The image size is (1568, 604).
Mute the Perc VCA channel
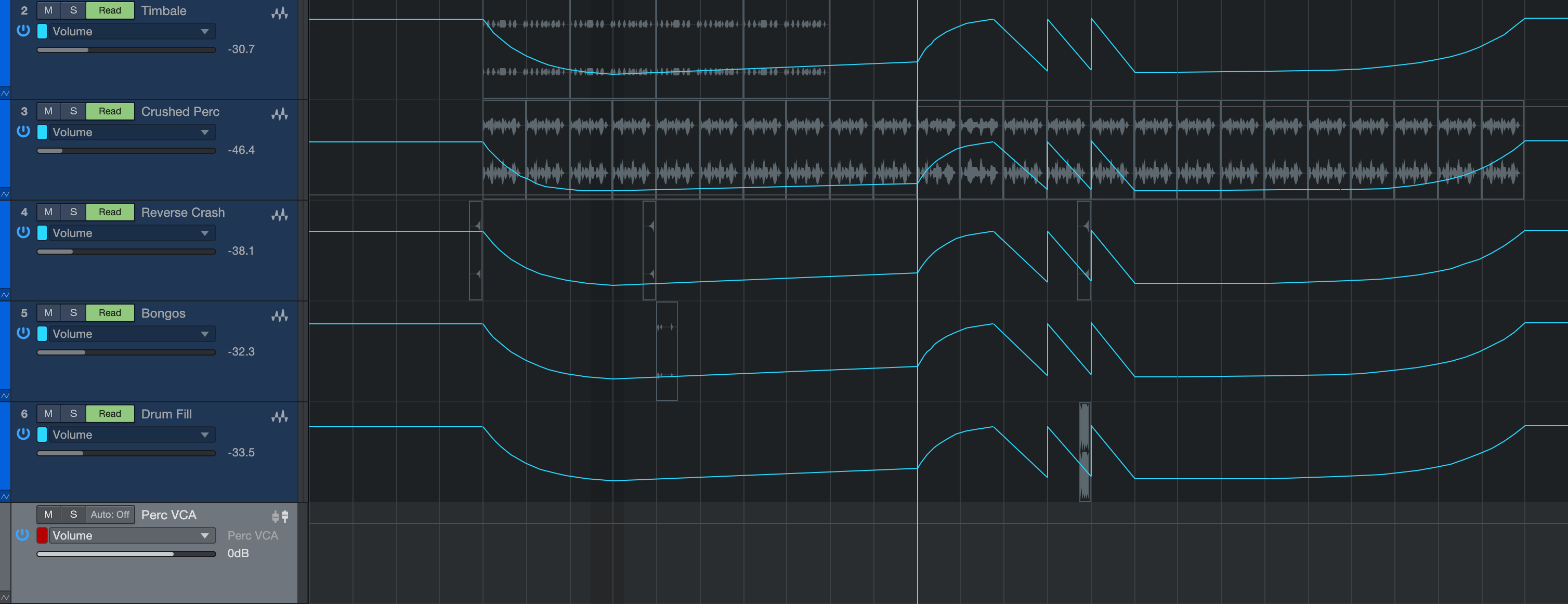(49, 515)
